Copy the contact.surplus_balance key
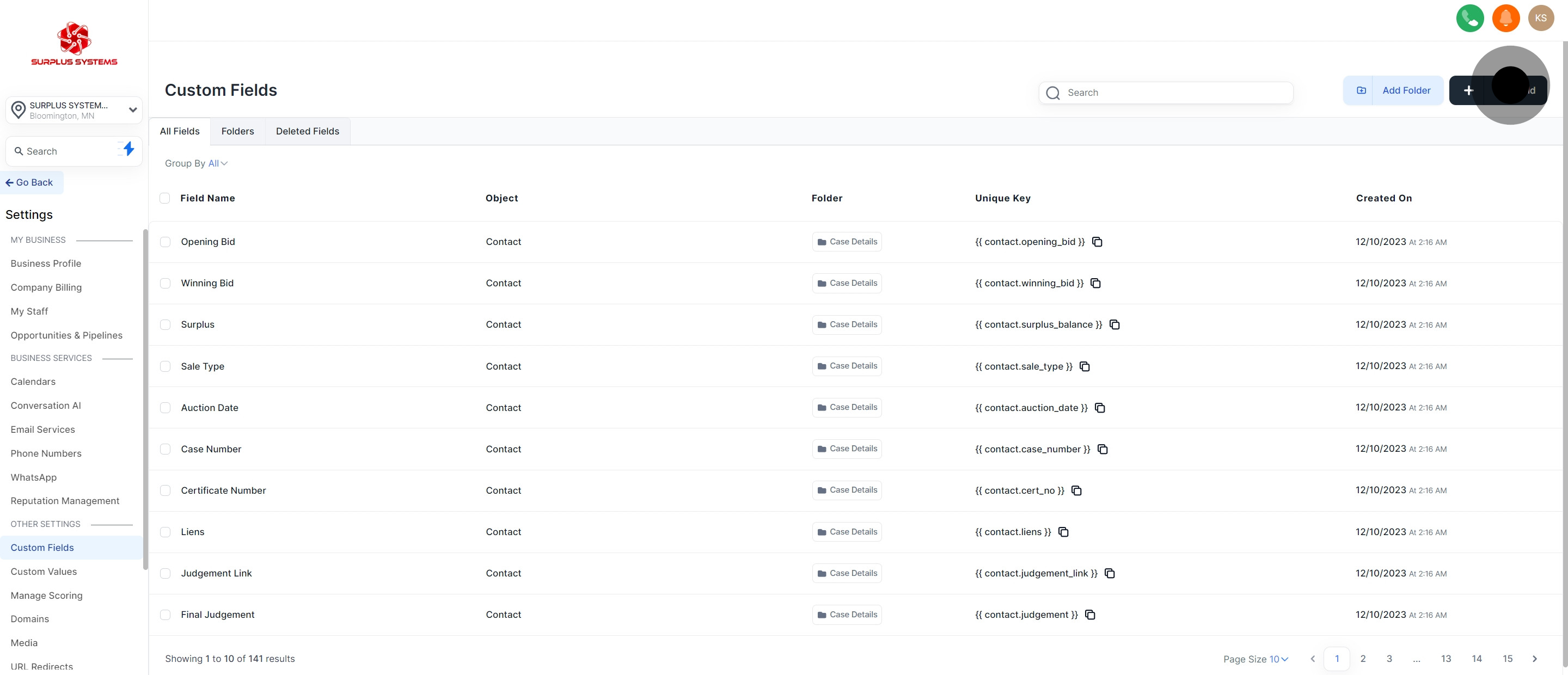The image size is (1568, 675). tap(1114, 325)
